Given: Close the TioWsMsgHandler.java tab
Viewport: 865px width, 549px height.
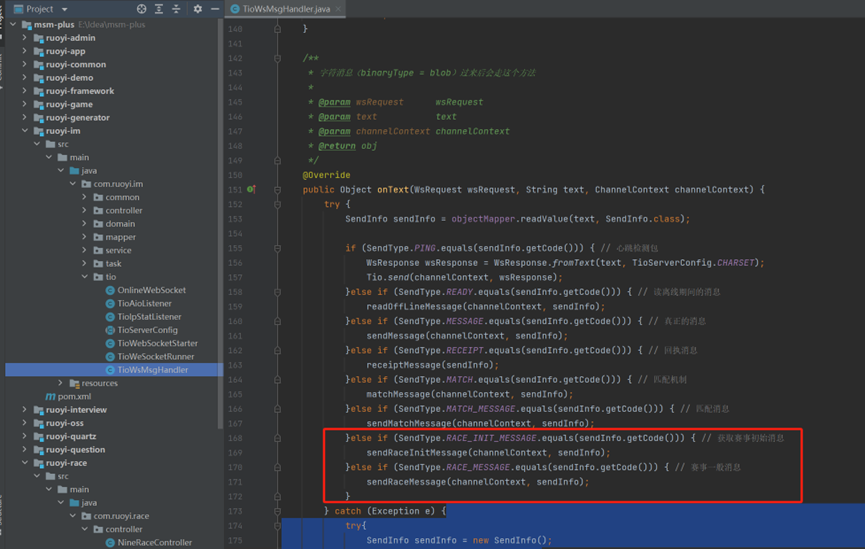Looking at the screenshot, I should [x=338, y=9].
